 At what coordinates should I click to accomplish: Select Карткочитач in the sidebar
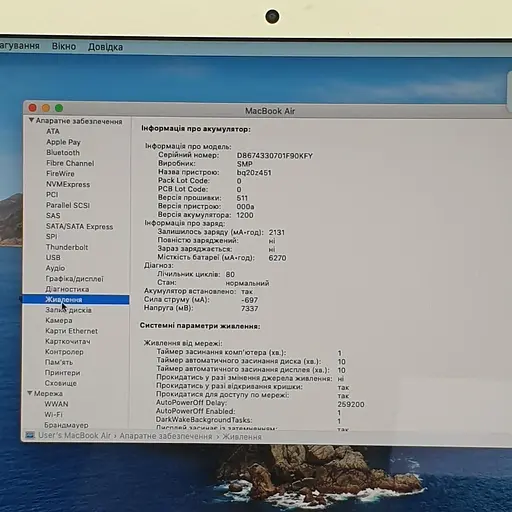tap(68, 341)
